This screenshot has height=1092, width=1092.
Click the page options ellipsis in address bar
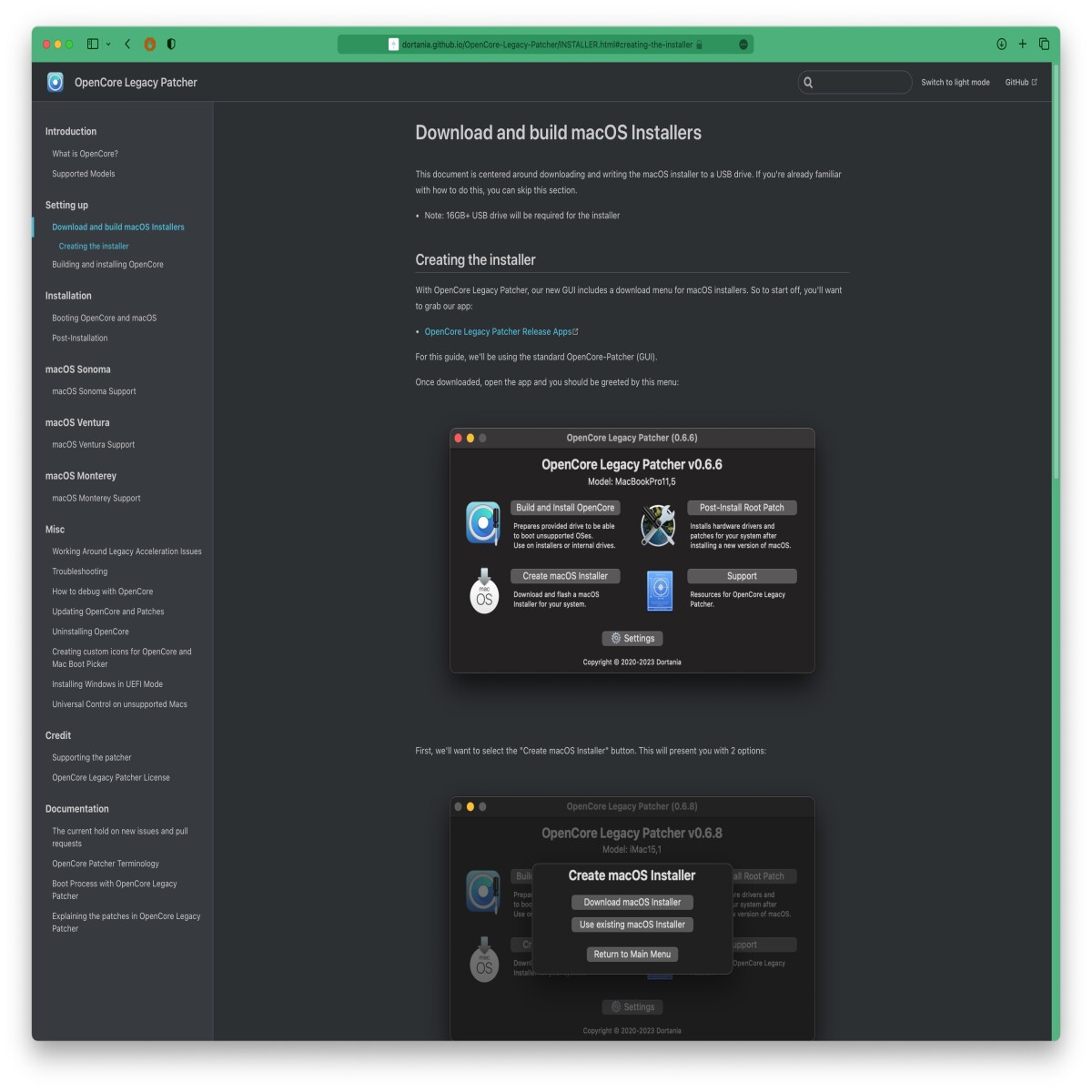(743, 44)
